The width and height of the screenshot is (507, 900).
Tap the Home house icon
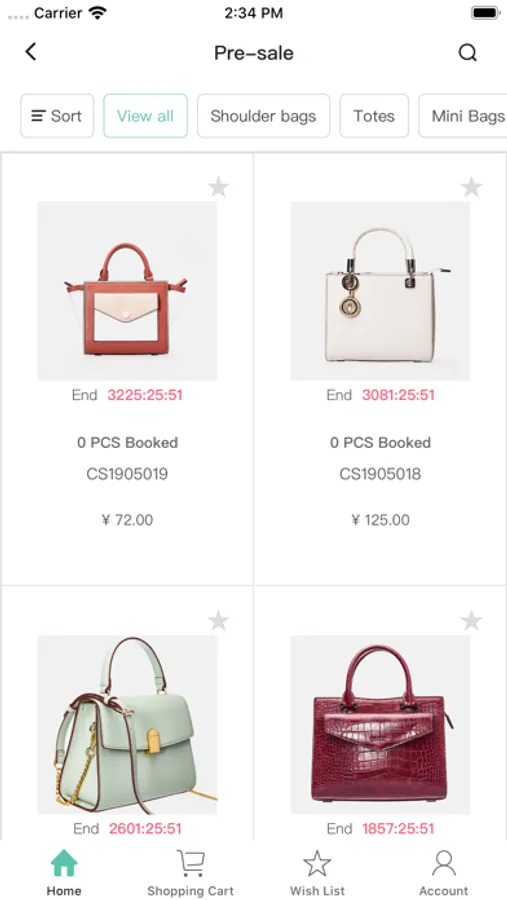coord(64,863)
